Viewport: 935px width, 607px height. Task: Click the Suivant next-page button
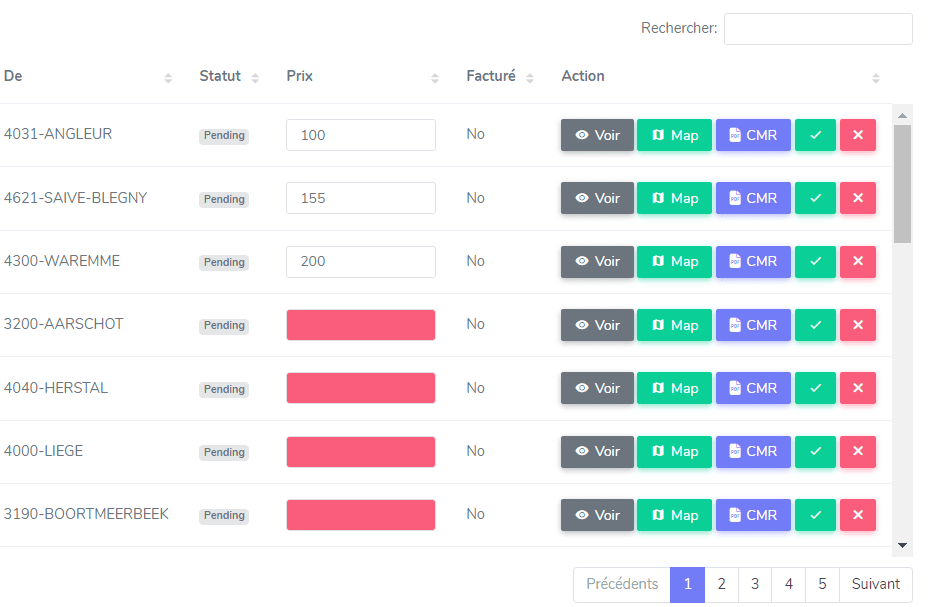[x=875, y=585]
